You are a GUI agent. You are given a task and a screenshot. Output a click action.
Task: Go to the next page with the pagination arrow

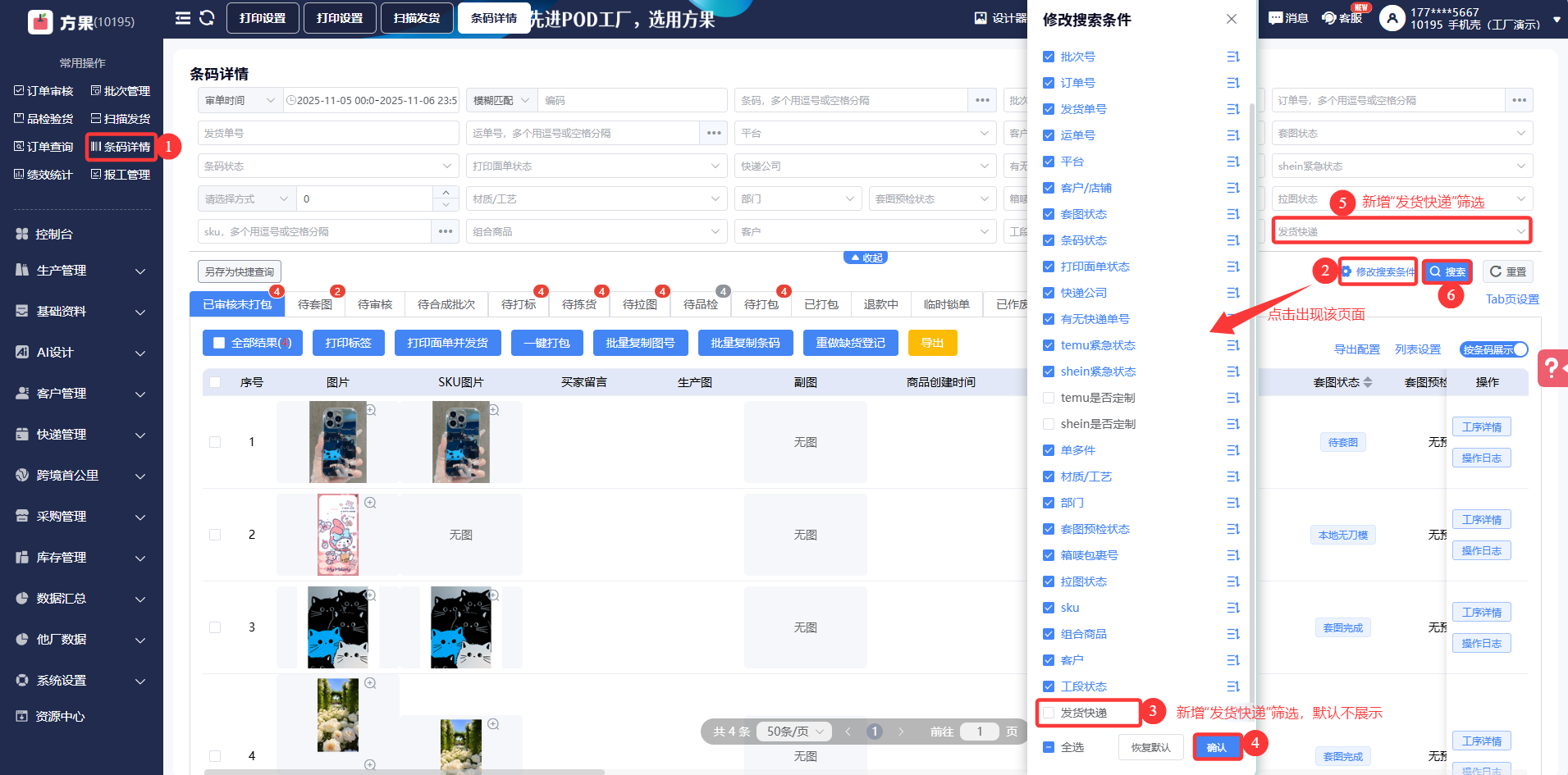(901, 732)
